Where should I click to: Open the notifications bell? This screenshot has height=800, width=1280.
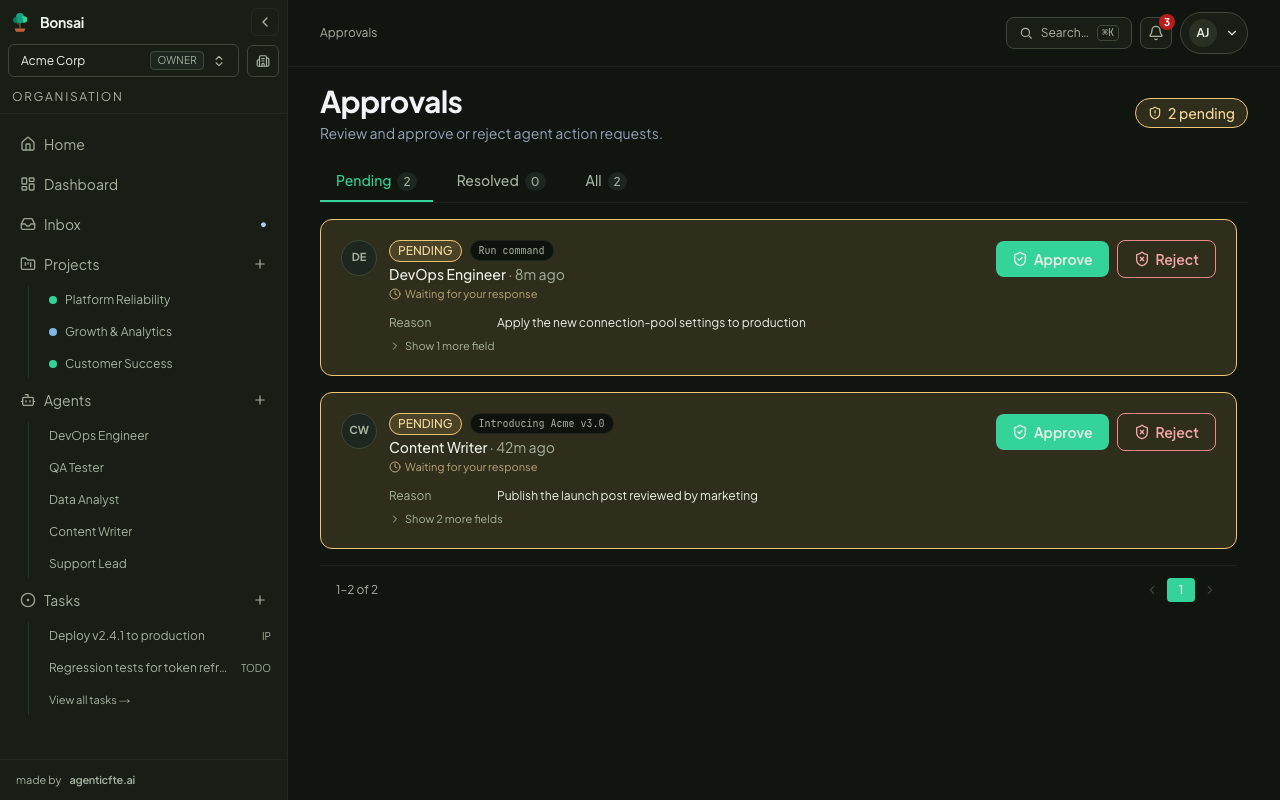tap(1156, 33)
